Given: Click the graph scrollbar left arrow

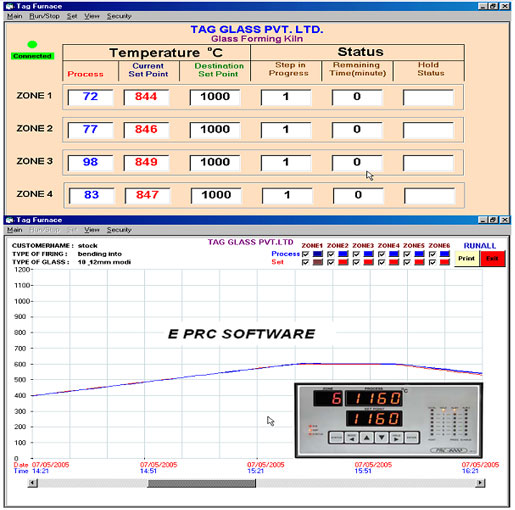Looking at the screenshot, I should [x=33, y=483].
